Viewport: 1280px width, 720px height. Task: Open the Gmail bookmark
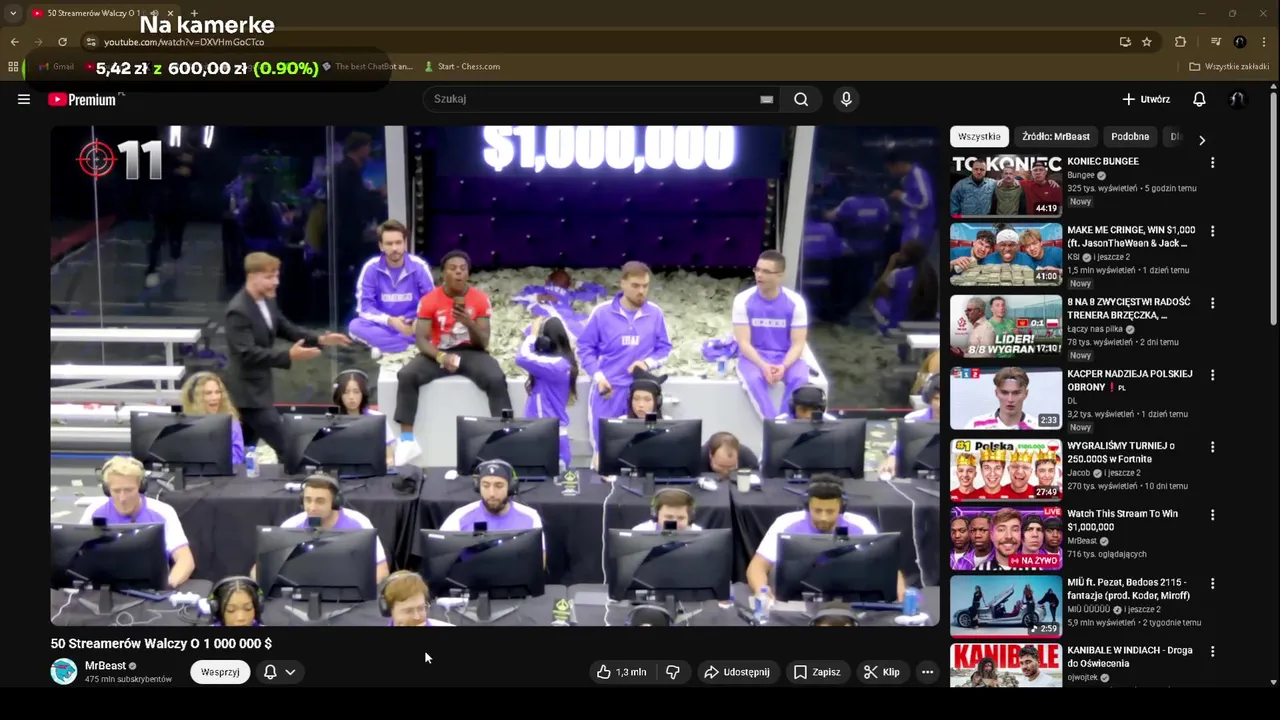[x=56, y=67]
